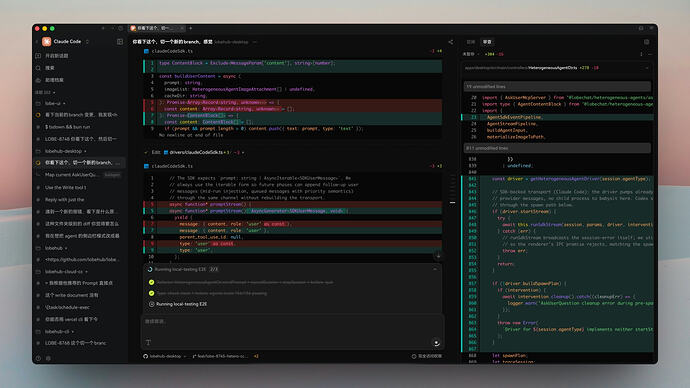Click the permission mode toggle in status bar
This screenshot has height=388, width=690.
[x=426, y=356]
